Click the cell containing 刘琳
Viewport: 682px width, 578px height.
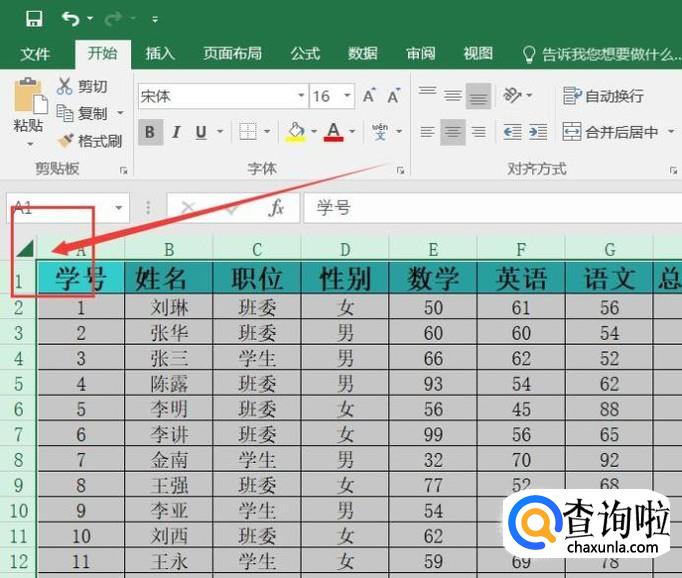coord(169,307)
